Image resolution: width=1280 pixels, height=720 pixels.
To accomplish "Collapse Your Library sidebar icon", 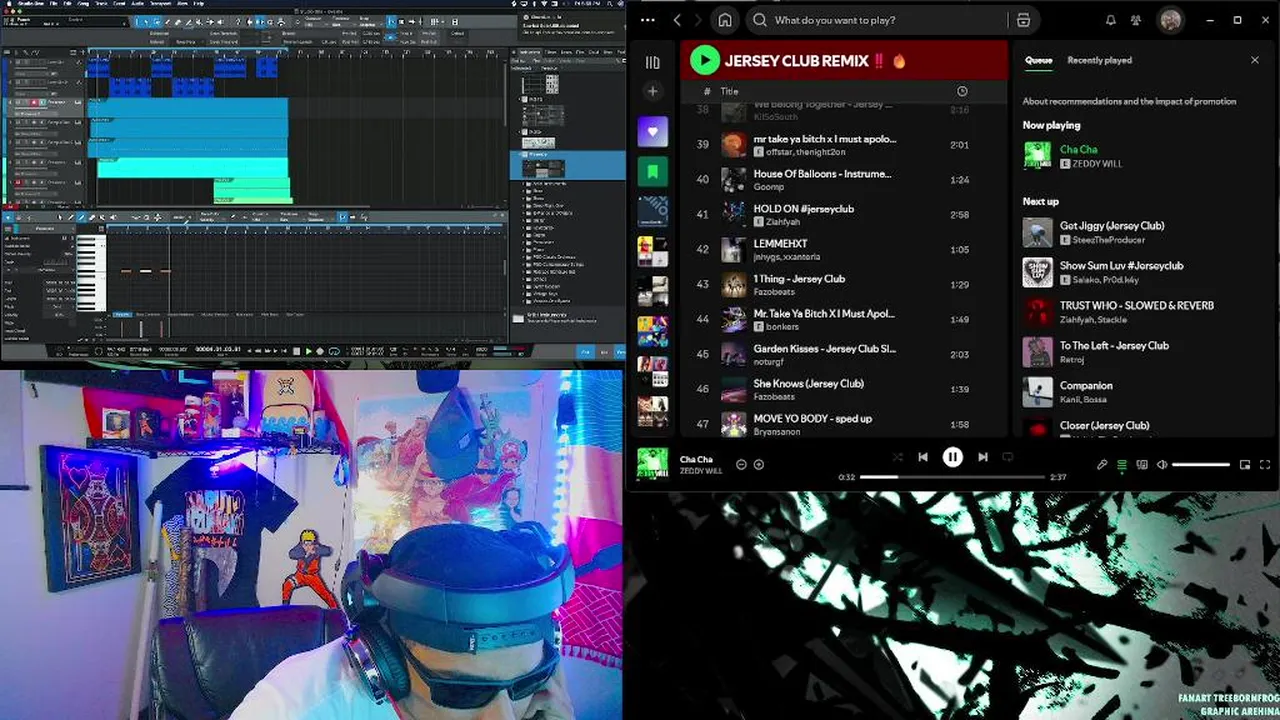I will pos(653,62).
